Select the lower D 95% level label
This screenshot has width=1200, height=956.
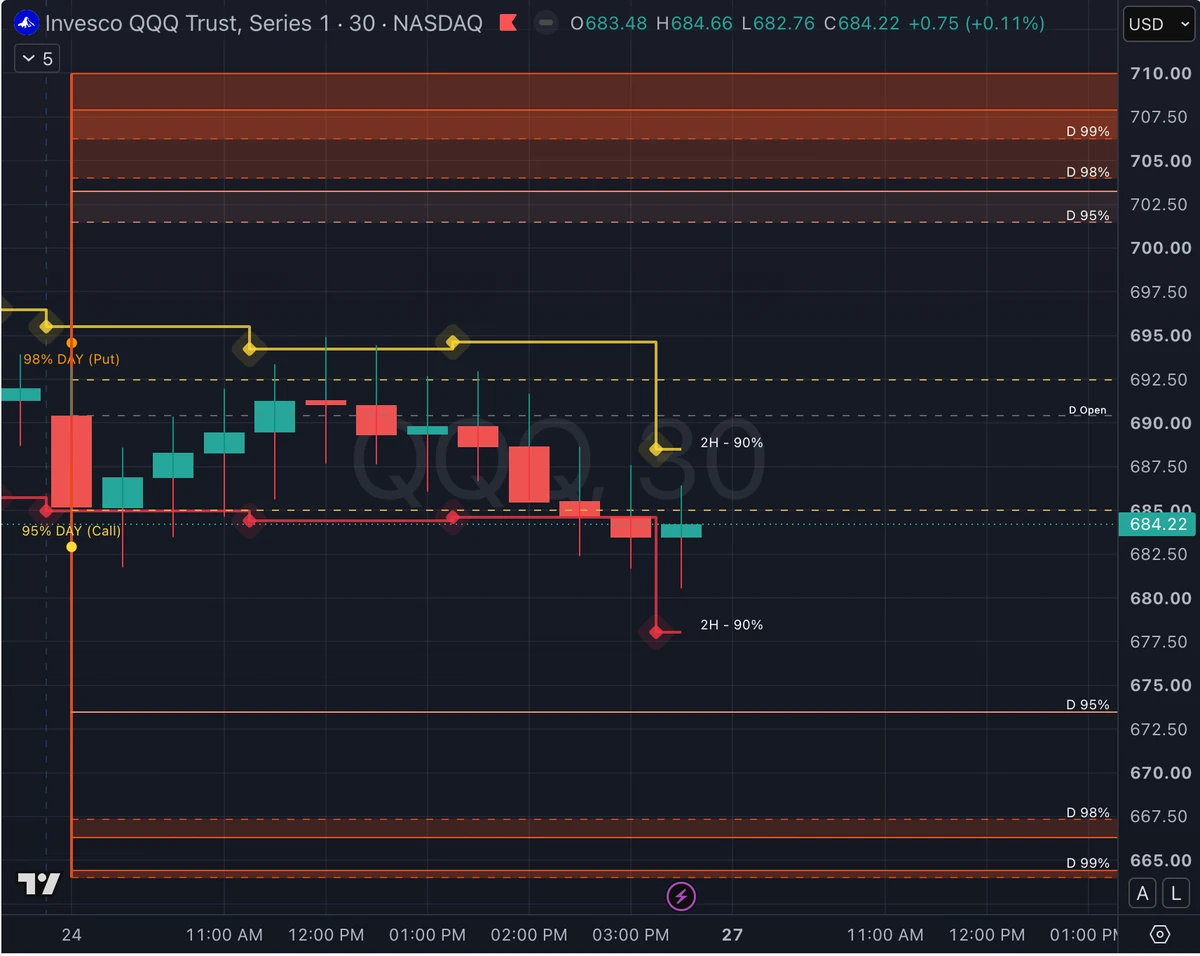[1088, 705]
